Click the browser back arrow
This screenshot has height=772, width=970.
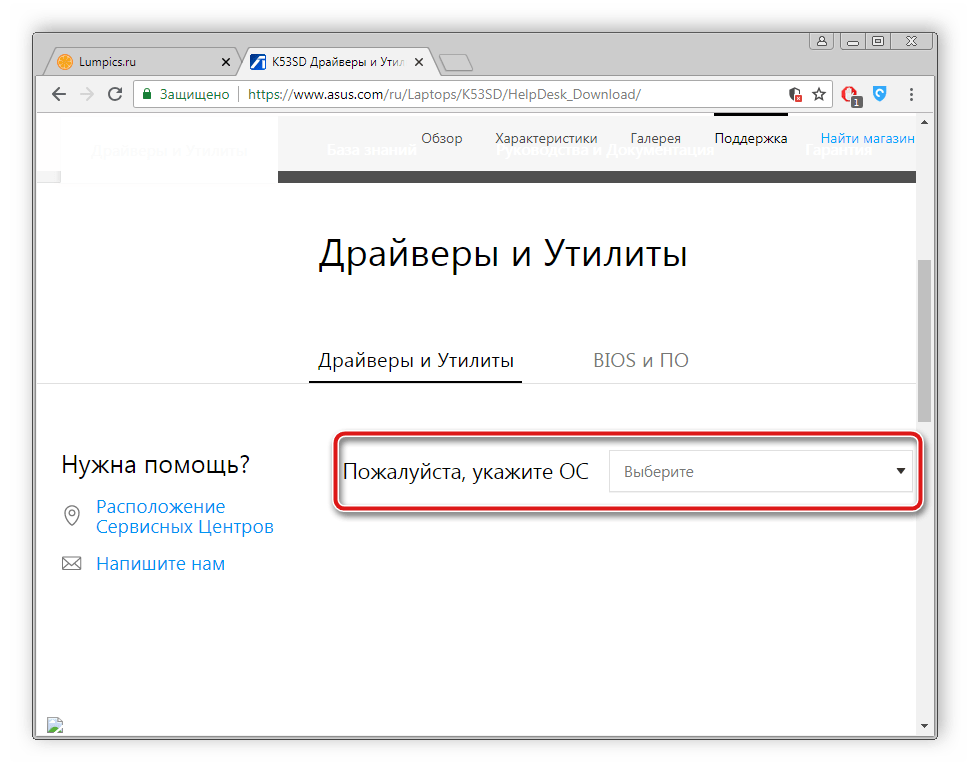[x=59, y=94]
